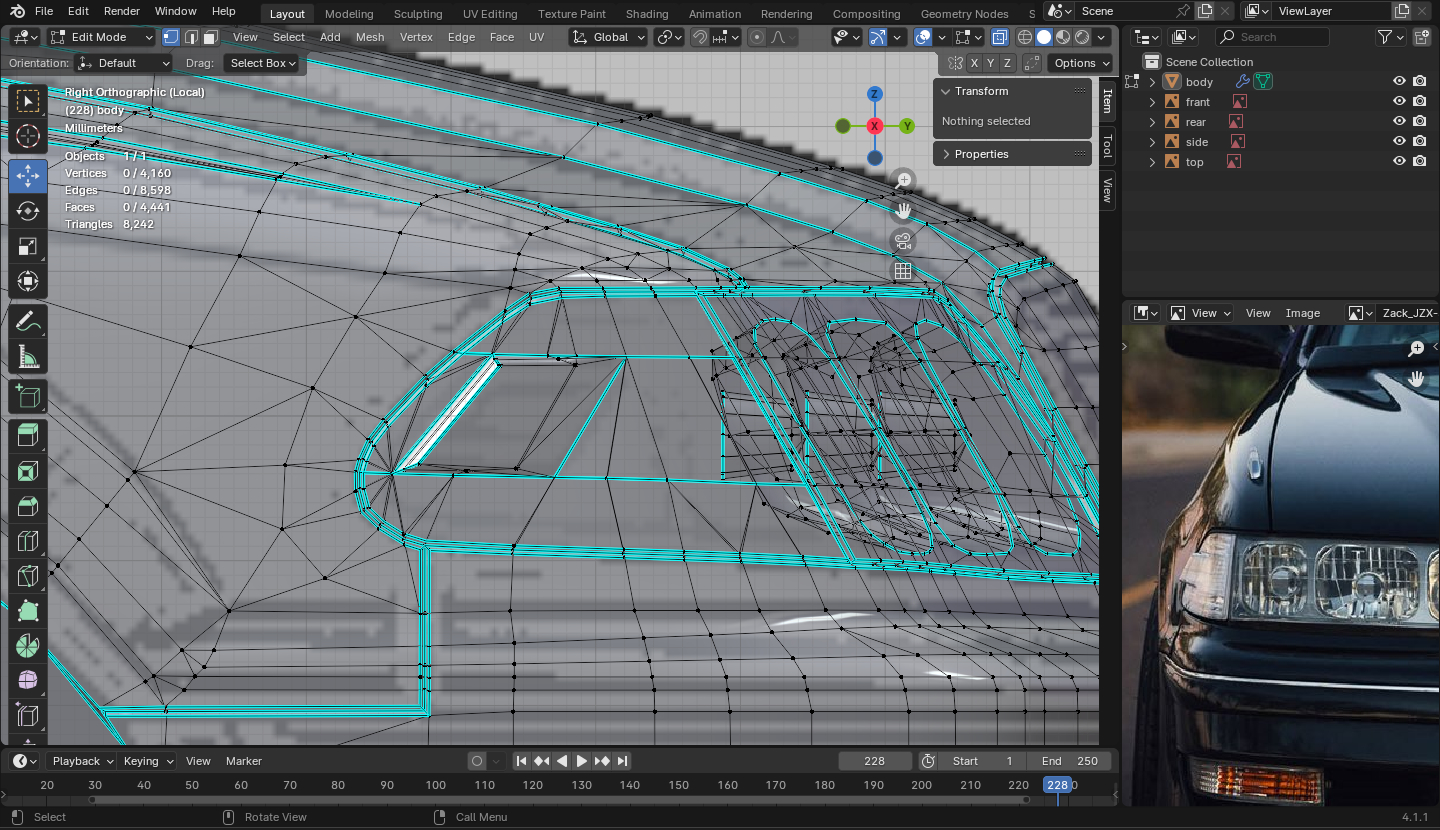The height and width of the screenshot is (830, 1440).
Task: Switch to edge select mode
Action: pos(190,37)
